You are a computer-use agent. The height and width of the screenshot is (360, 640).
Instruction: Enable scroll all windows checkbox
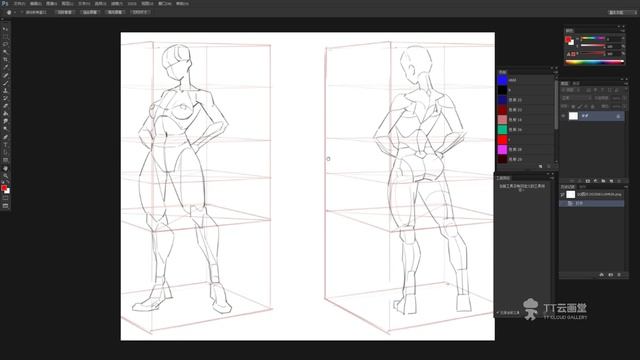pyautogui.click(x=23, y=12)
